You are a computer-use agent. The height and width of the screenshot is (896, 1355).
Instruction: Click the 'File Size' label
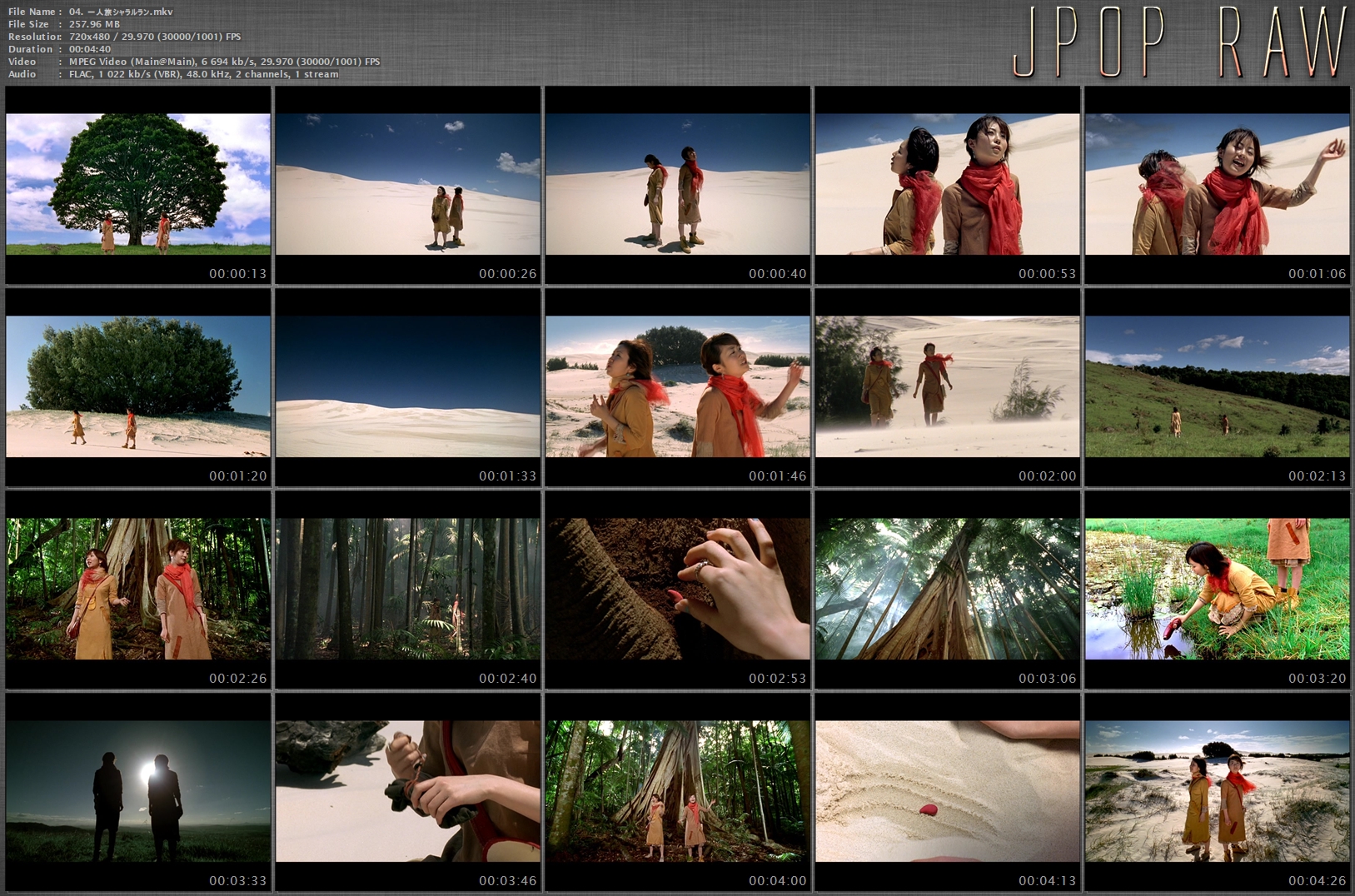[x=29, y=24]
